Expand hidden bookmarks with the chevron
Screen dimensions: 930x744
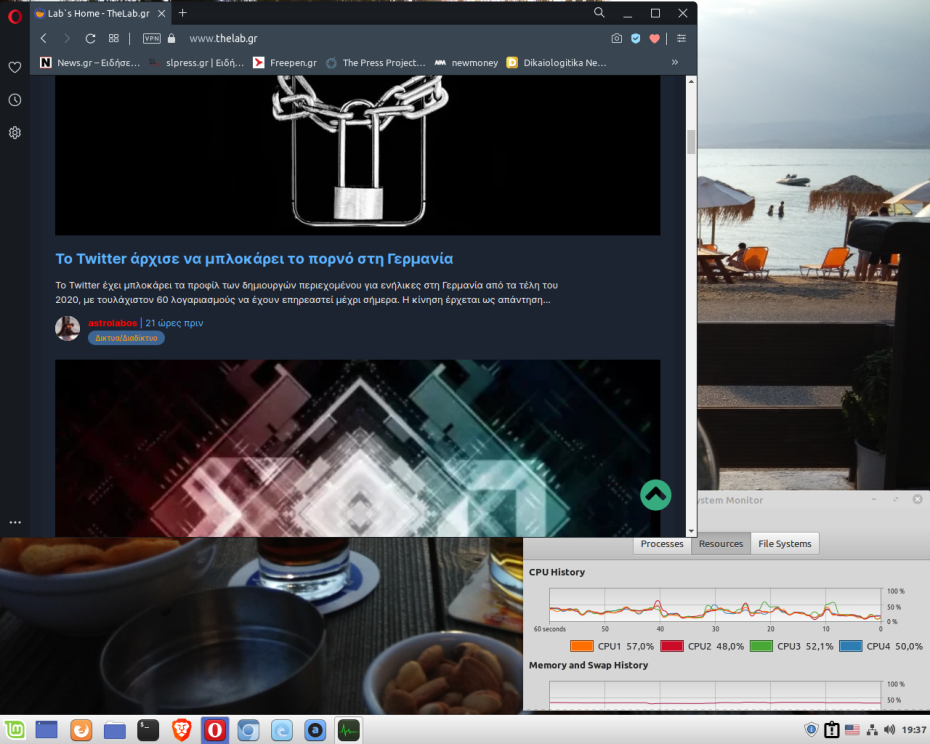pyautogui.click(x=674, y=62)
